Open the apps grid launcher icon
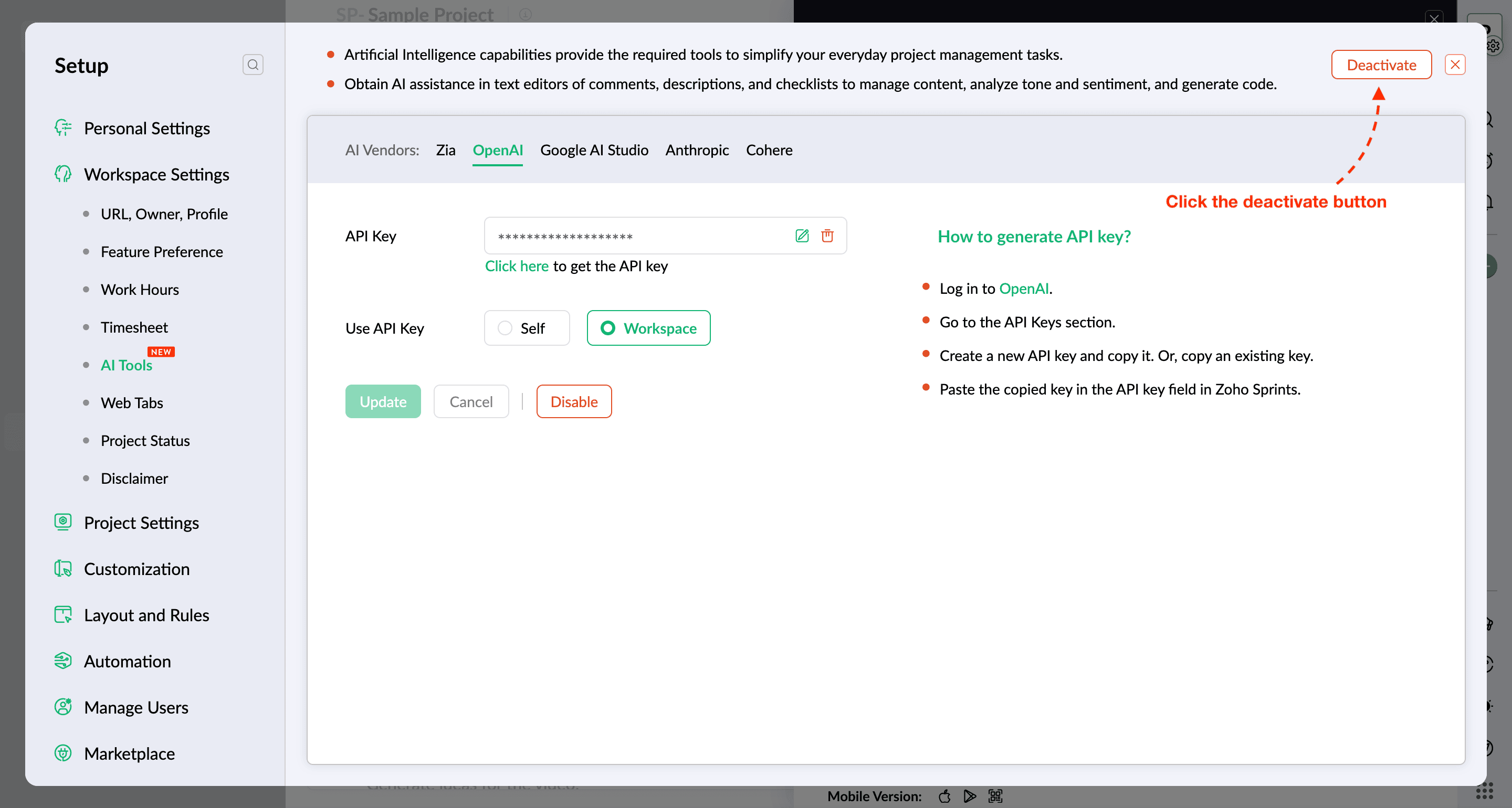The height and width of the screenshot is (808, 1512). pos(1484,791)
